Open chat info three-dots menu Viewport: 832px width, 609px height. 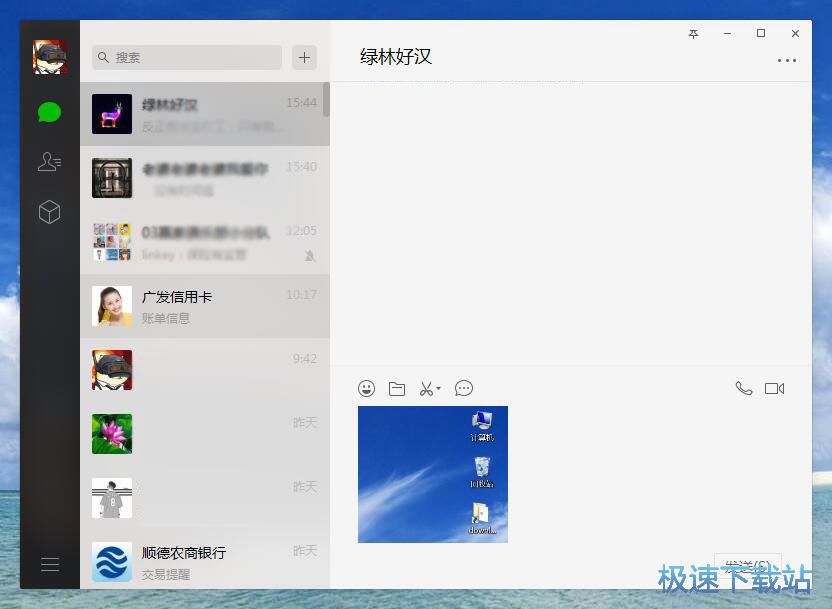click(787, 60)
